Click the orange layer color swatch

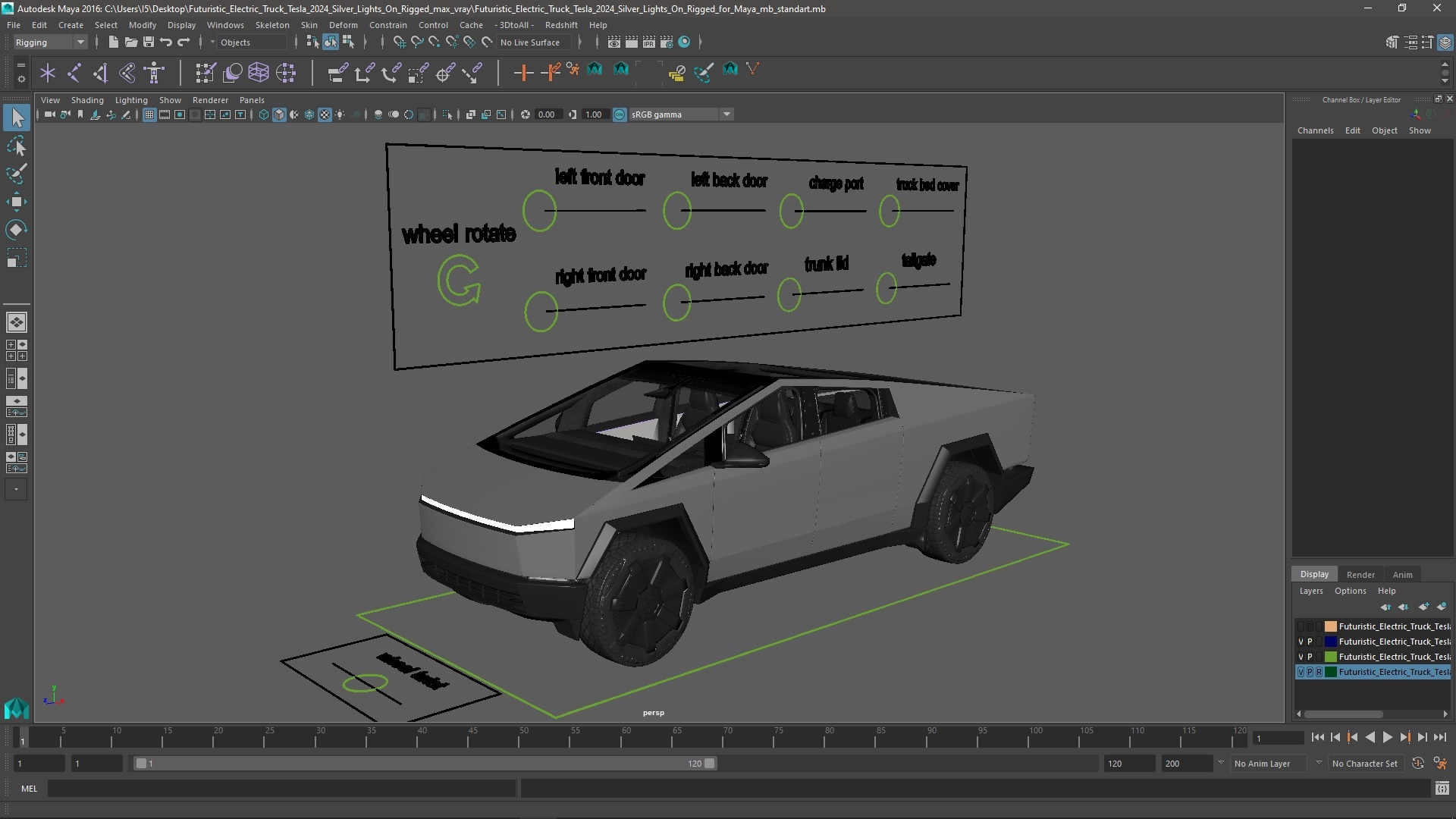(x=1330, y=626)
